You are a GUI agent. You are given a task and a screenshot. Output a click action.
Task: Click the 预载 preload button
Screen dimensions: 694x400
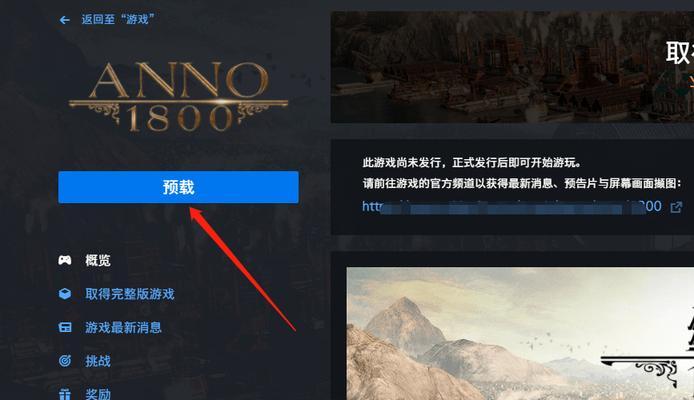coord(178,187)
